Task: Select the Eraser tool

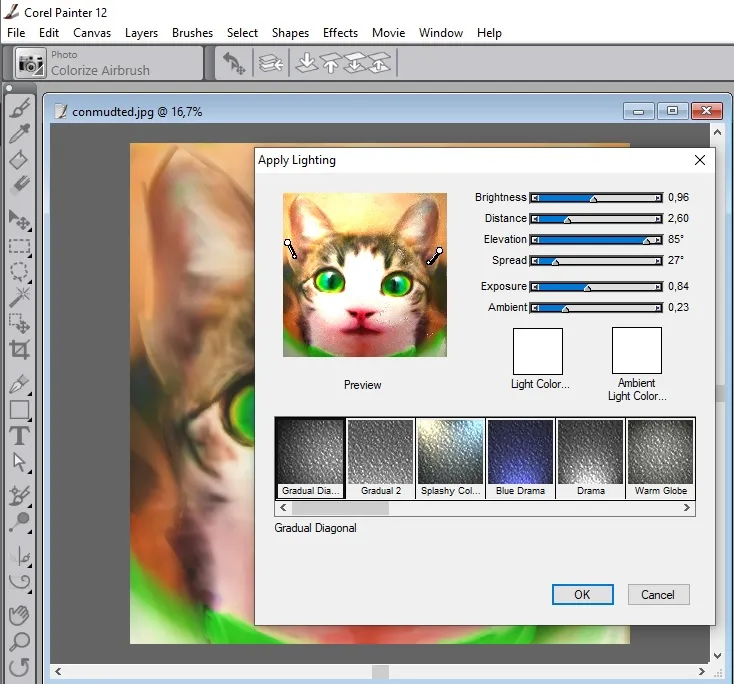Action: [19, 185]
